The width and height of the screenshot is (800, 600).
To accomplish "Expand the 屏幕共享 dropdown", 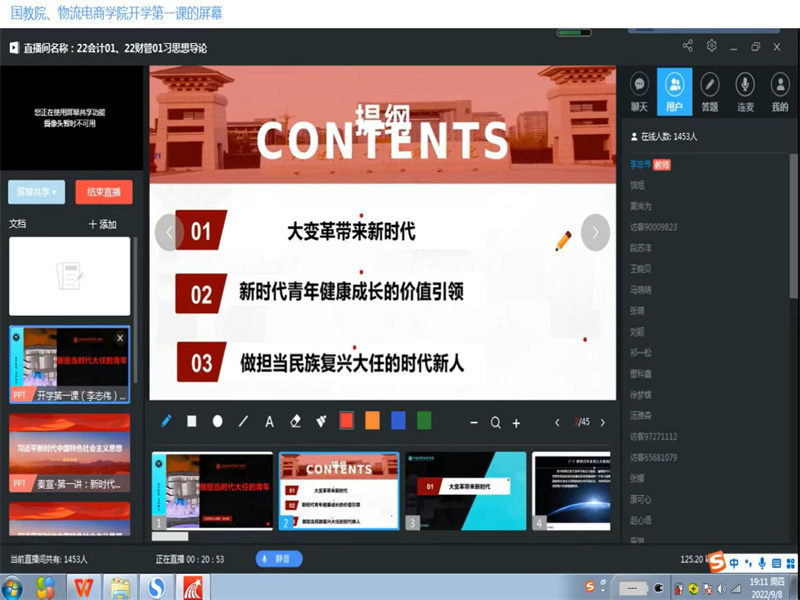I will click(x=37, y=192).
